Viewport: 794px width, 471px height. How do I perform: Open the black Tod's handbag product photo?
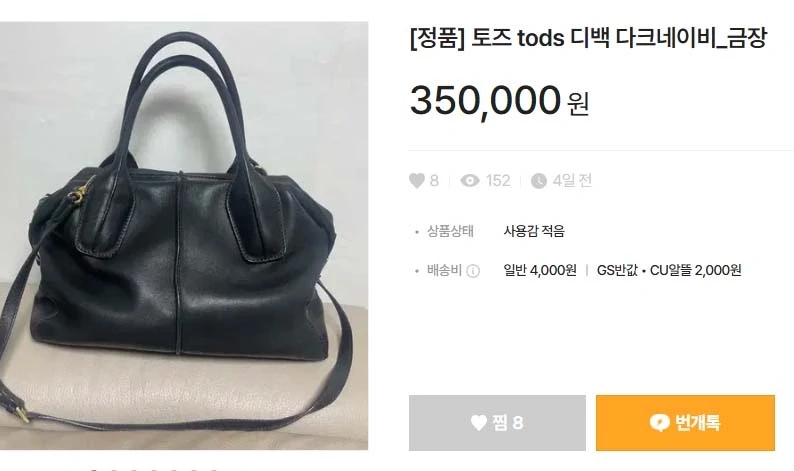[x=184, y=236]
